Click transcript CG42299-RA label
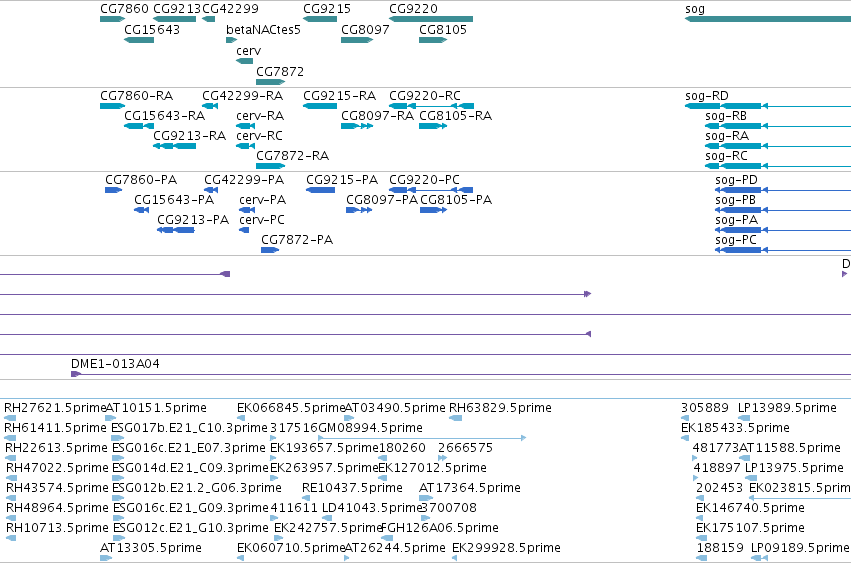The image size is (851, 563). point(243,96)
